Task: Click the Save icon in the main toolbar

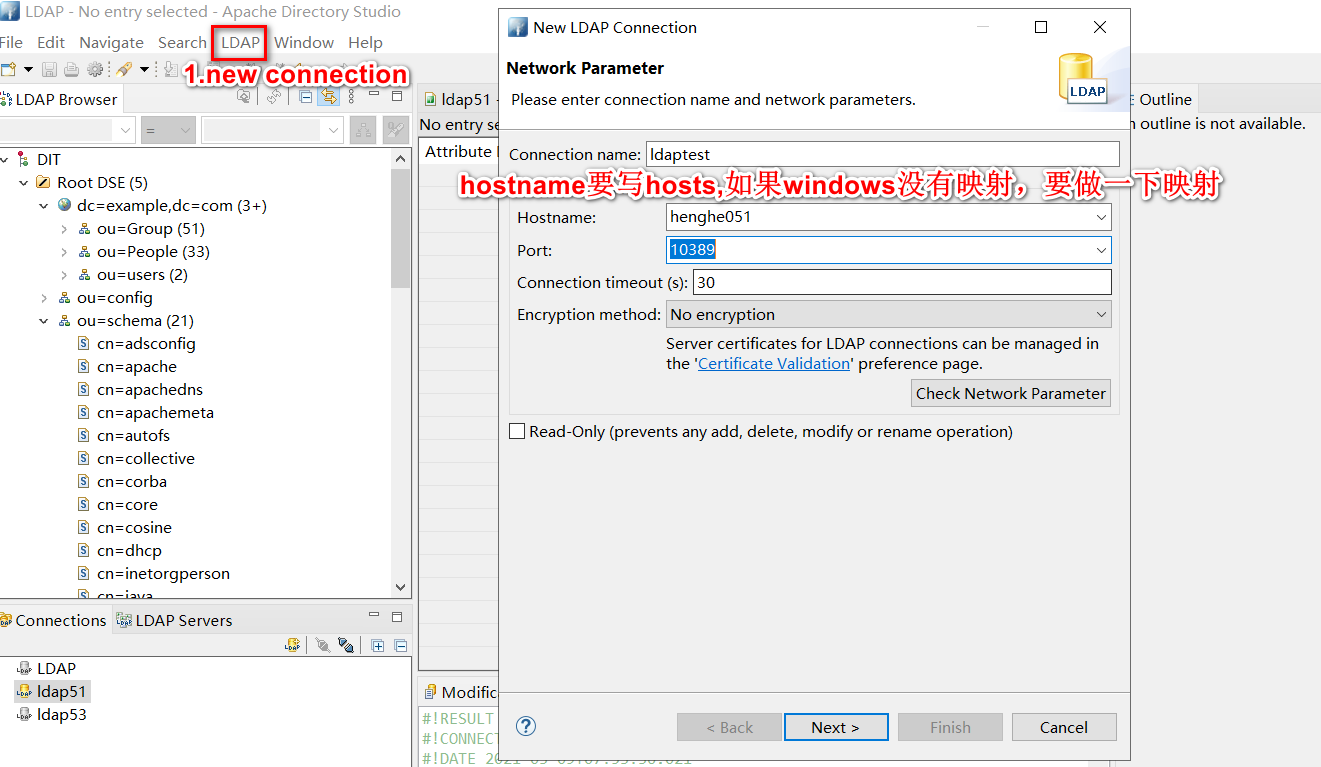Action: coord(49,68)
